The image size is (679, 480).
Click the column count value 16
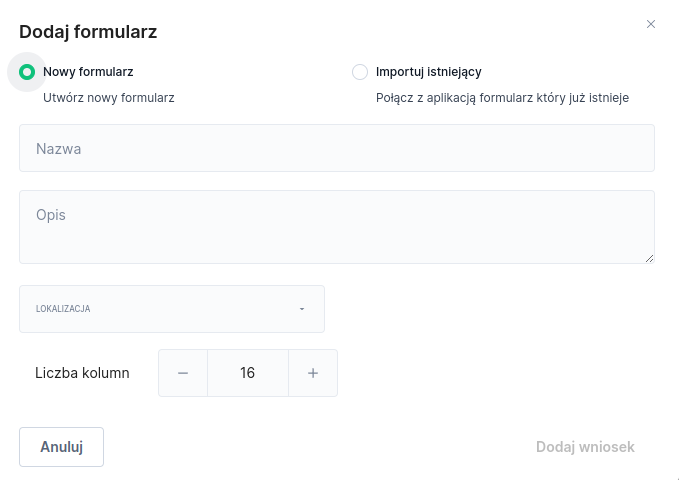248,373
